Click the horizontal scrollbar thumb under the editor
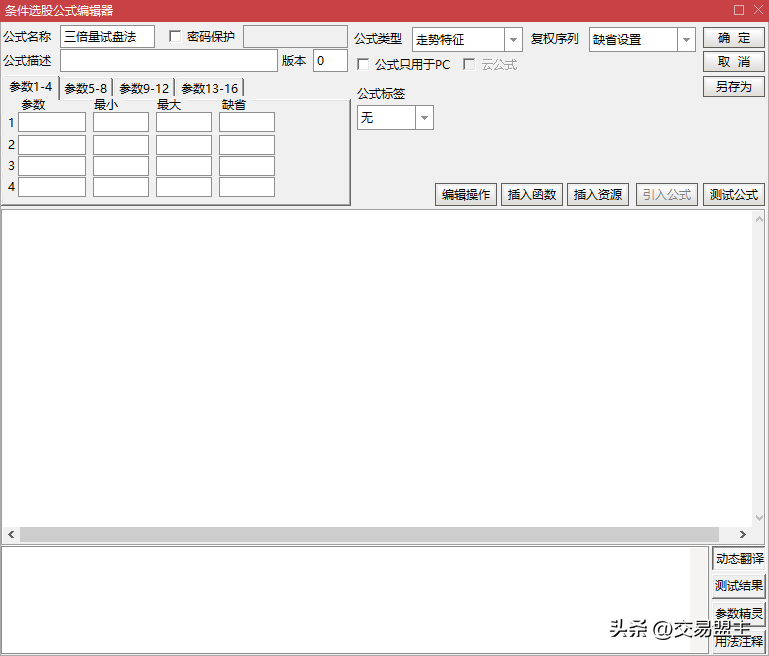Viewport: 769px width, 656px height. [x=369, y=534]
